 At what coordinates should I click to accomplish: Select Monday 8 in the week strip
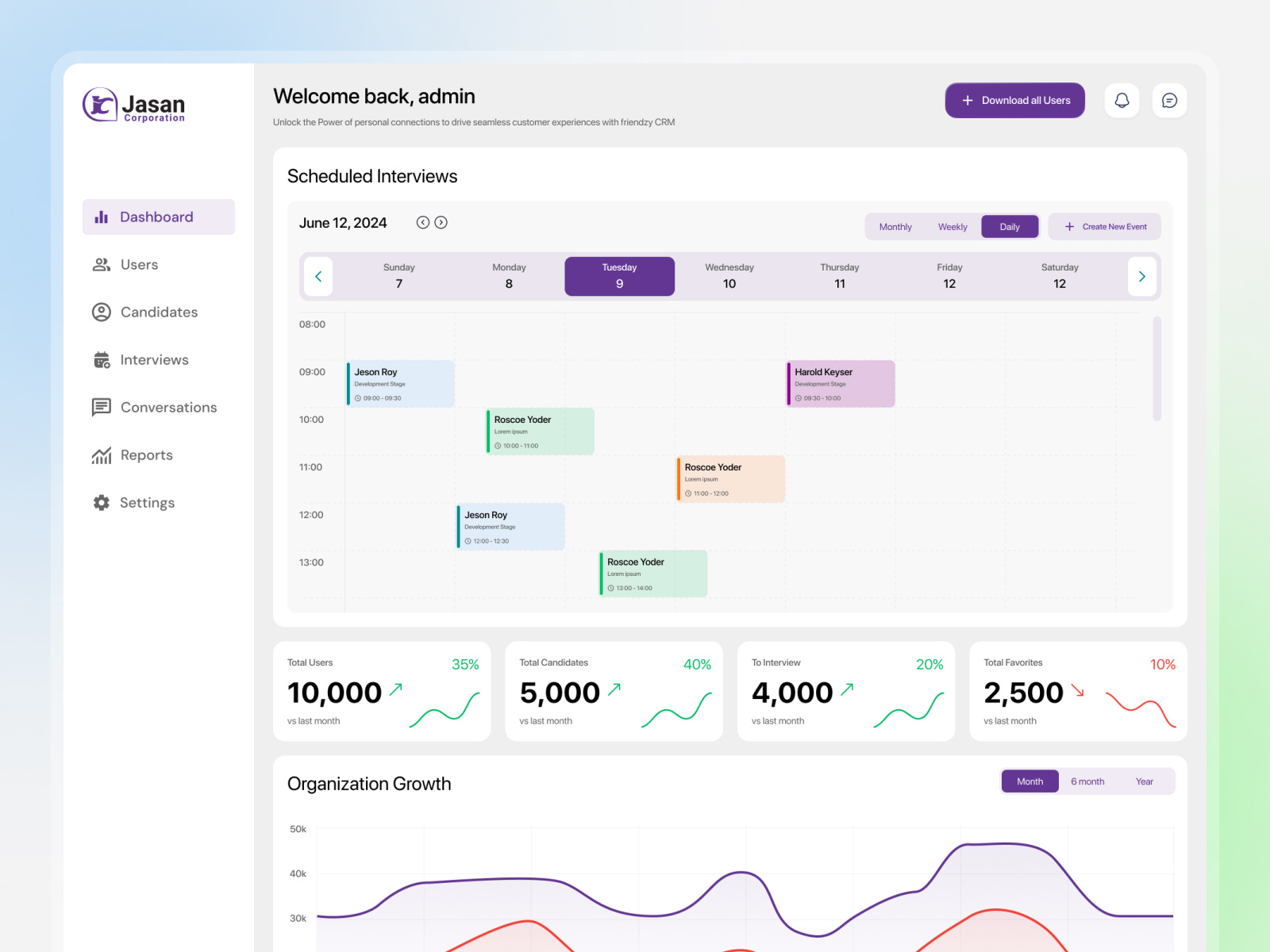(x=510, y=277)
